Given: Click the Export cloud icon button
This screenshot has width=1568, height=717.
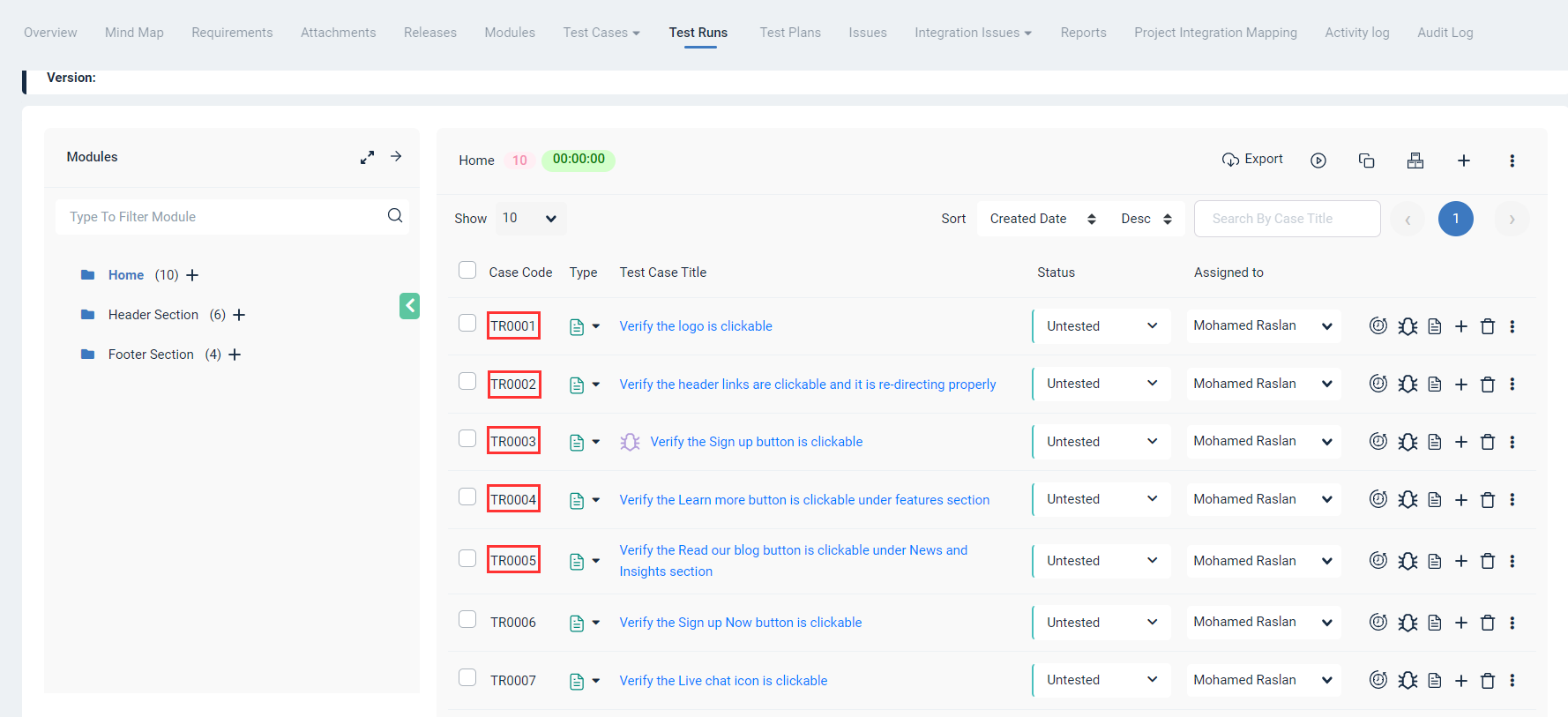Looking at the screenshot, I should (x=1252, y=160).
